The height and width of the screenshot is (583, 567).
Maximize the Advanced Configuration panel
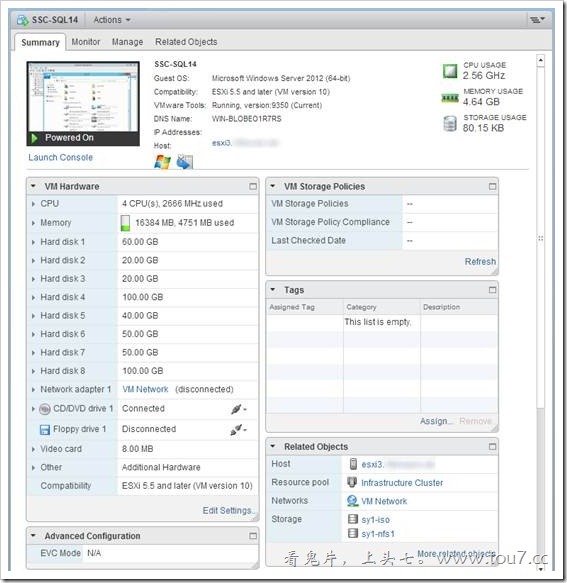(253, 536)
